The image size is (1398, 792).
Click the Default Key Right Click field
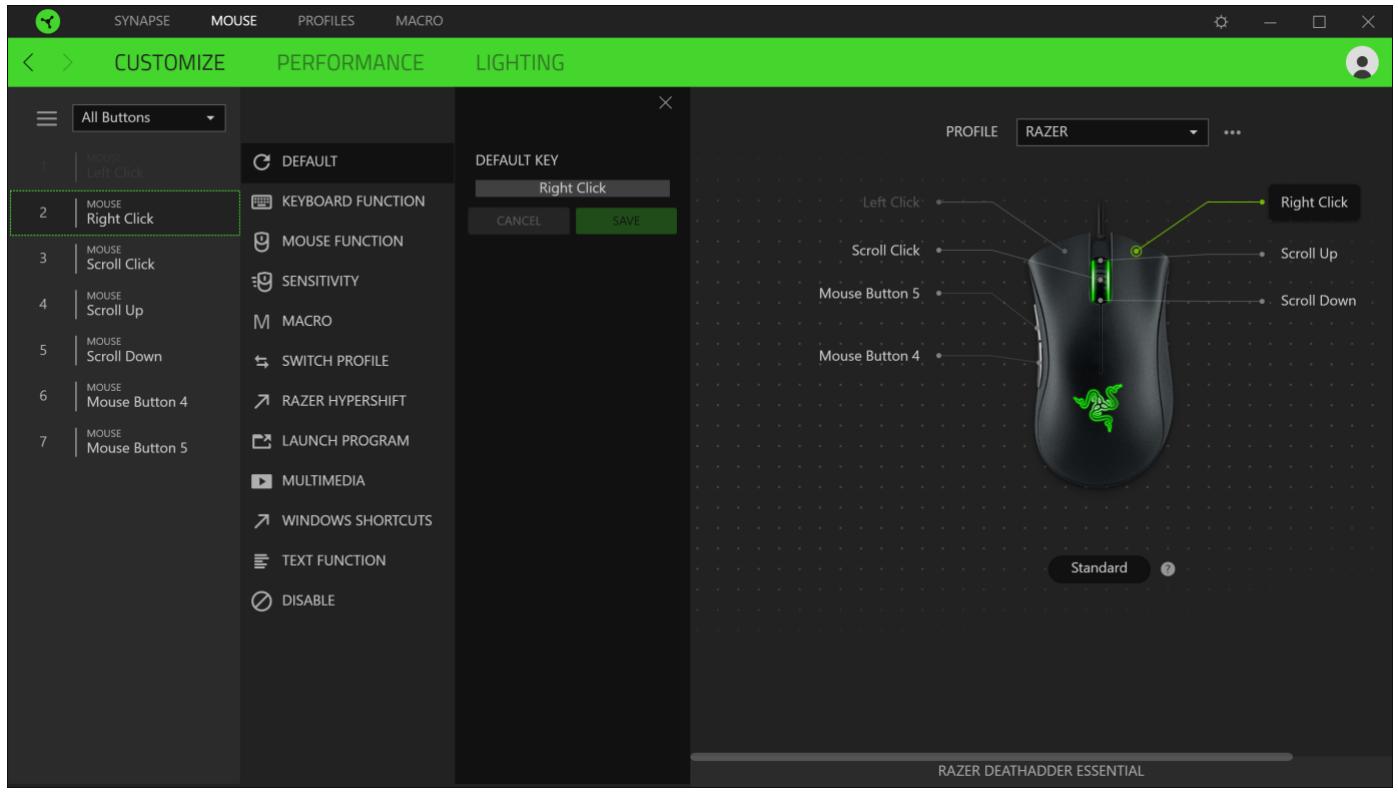point(572,188)
